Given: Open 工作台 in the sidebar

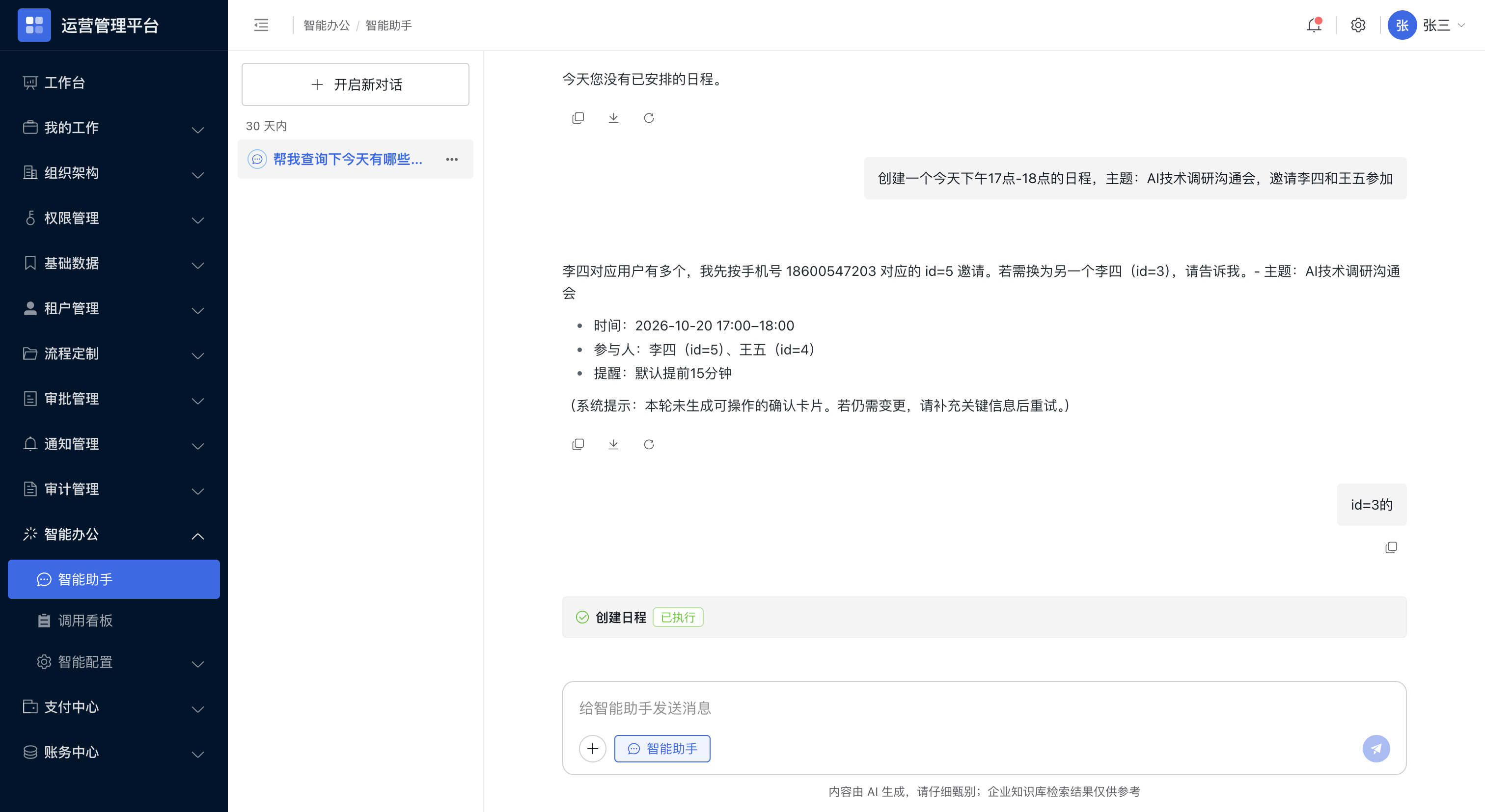Looking at the screenshot, I should pyautogui.click(x=113, y=82).
